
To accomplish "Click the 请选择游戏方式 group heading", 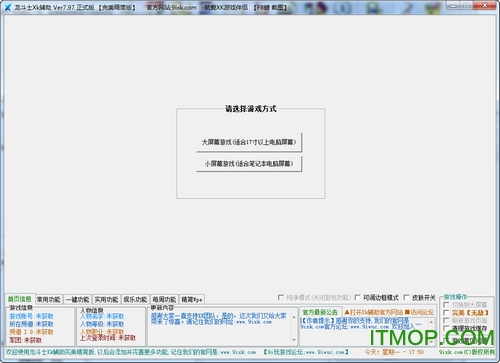I will [251, 109].
